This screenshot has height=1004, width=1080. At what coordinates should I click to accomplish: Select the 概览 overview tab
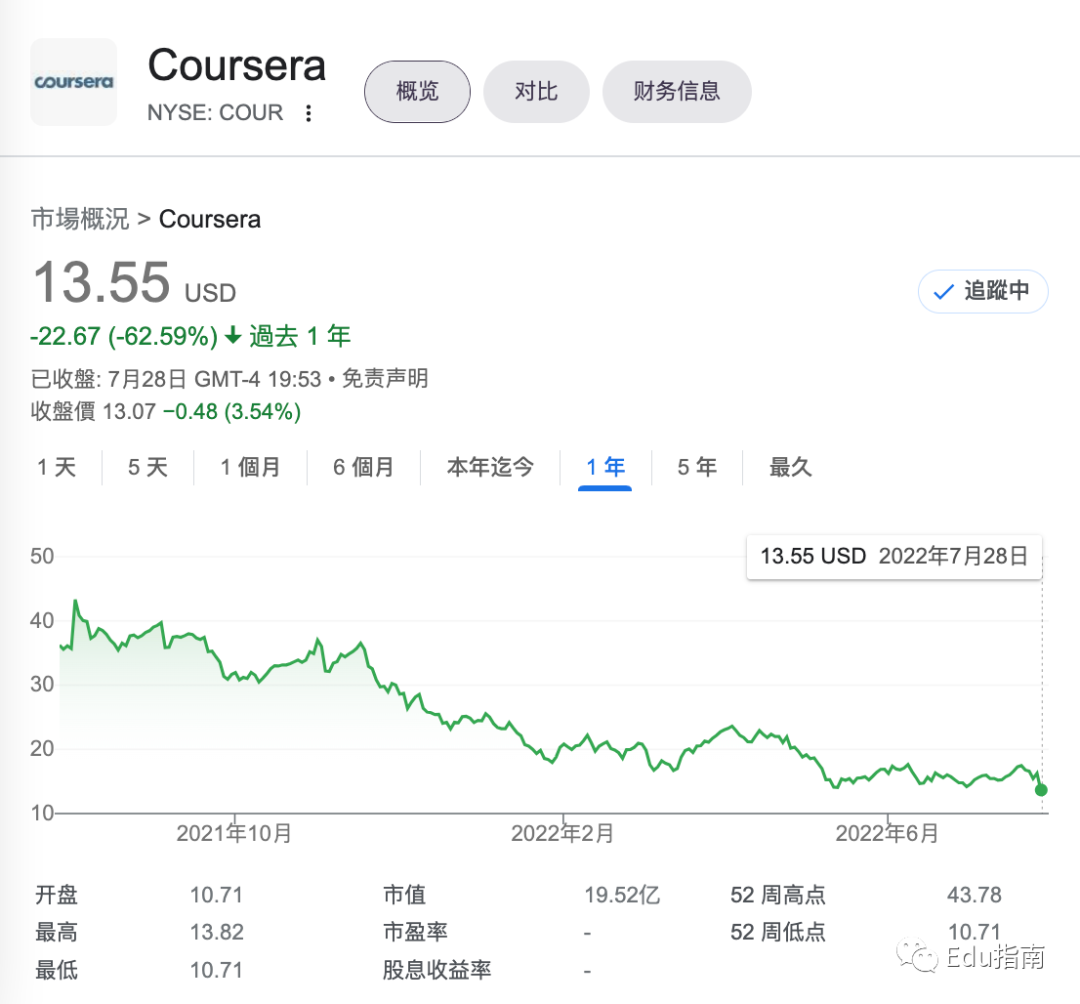417,92
